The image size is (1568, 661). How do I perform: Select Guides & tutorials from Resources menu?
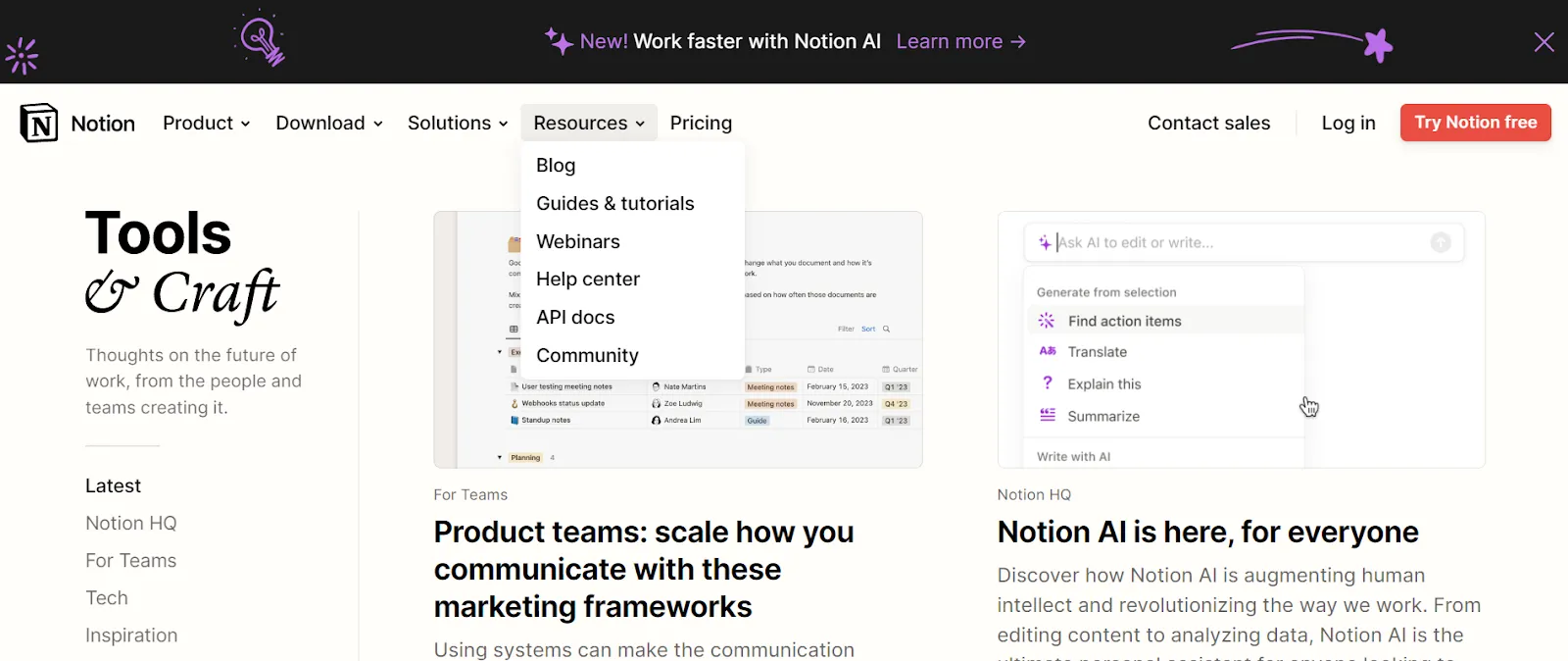pyautogui.click(x=615, y=203)
